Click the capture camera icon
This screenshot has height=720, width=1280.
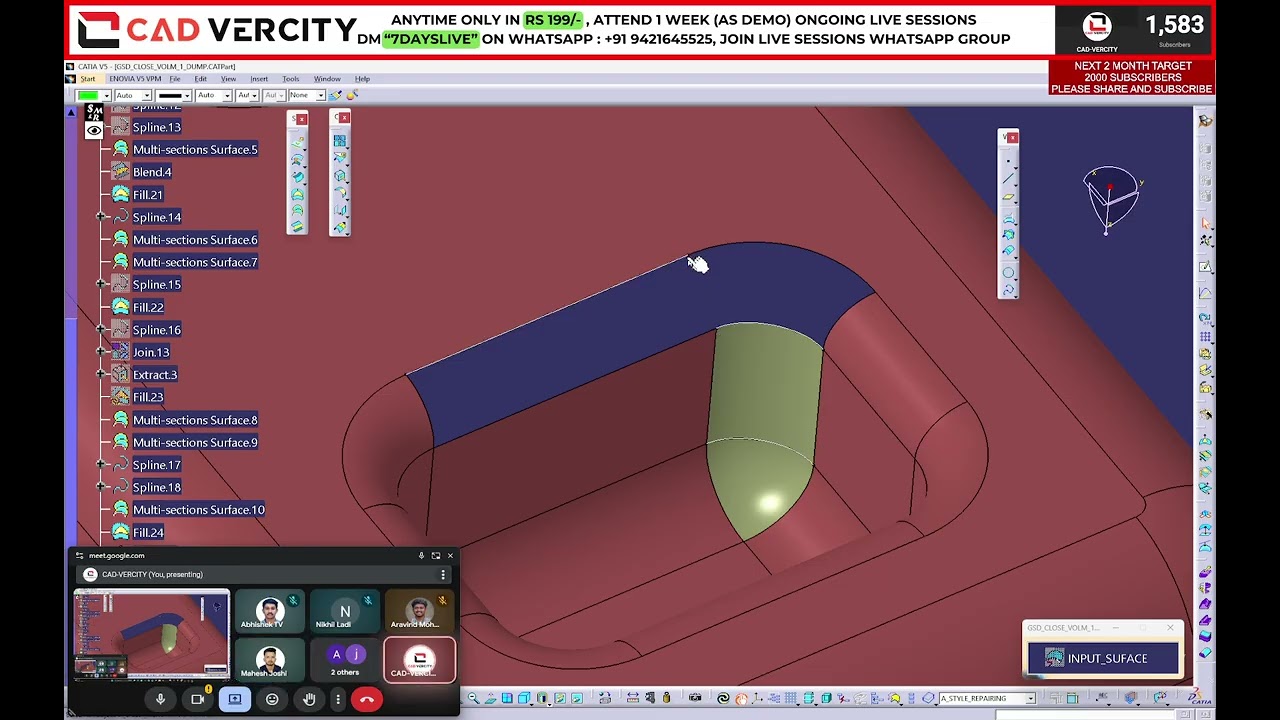coord(695,698)
